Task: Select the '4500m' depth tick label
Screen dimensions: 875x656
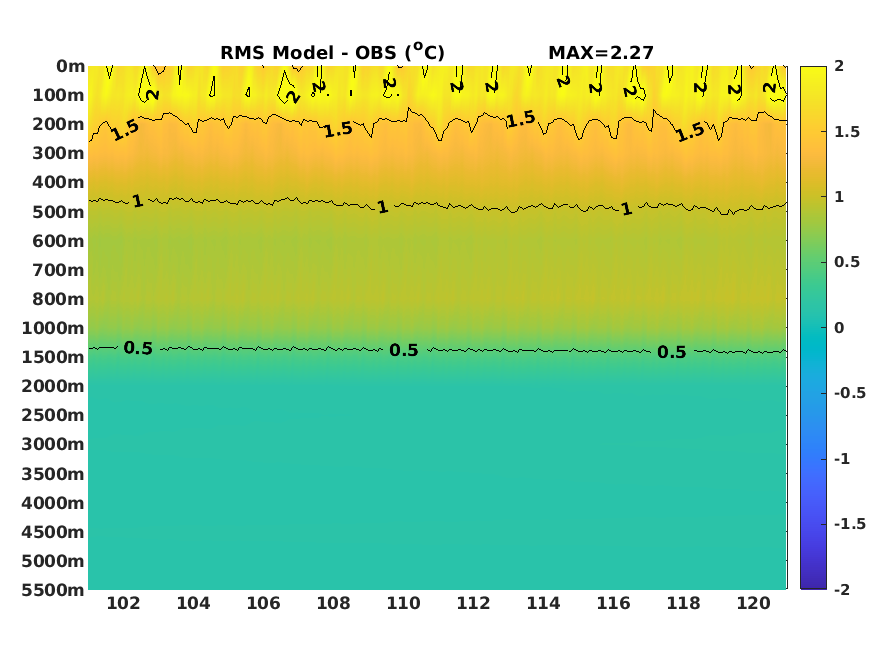Action: pos(53,533)
